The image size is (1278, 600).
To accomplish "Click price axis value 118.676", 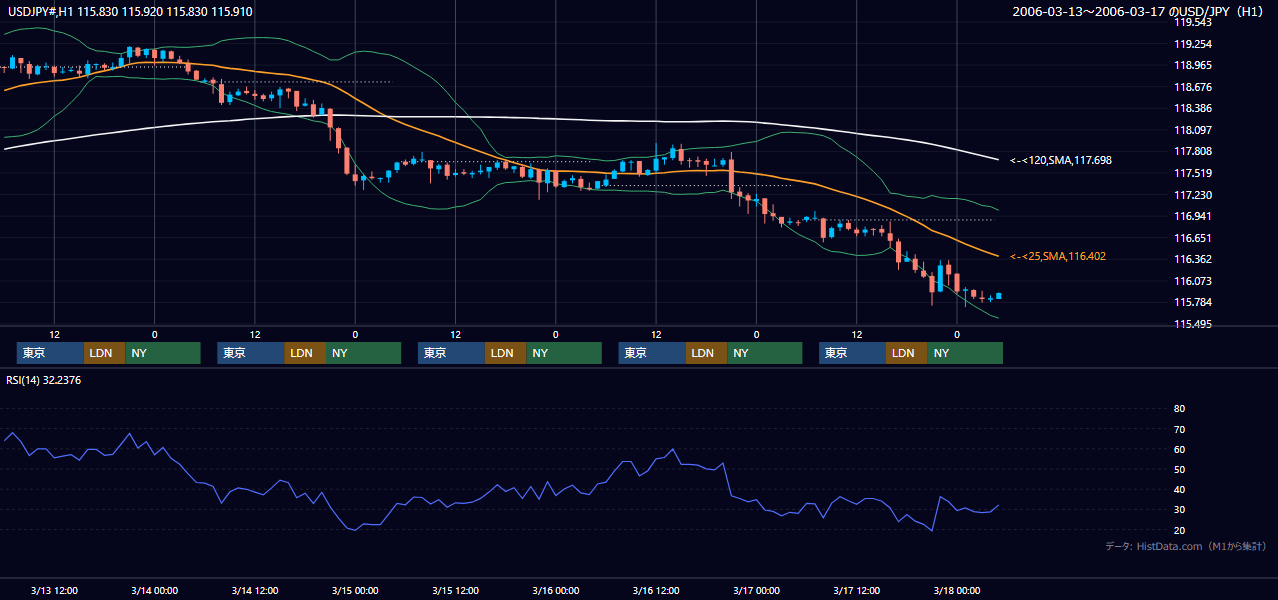I will pyautogui.click(x=1192, y=87).
